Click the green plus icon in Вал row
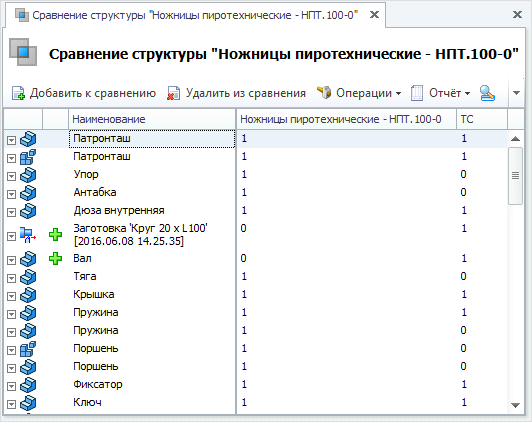Screen dimensions: 532x422 coord(55,259)
